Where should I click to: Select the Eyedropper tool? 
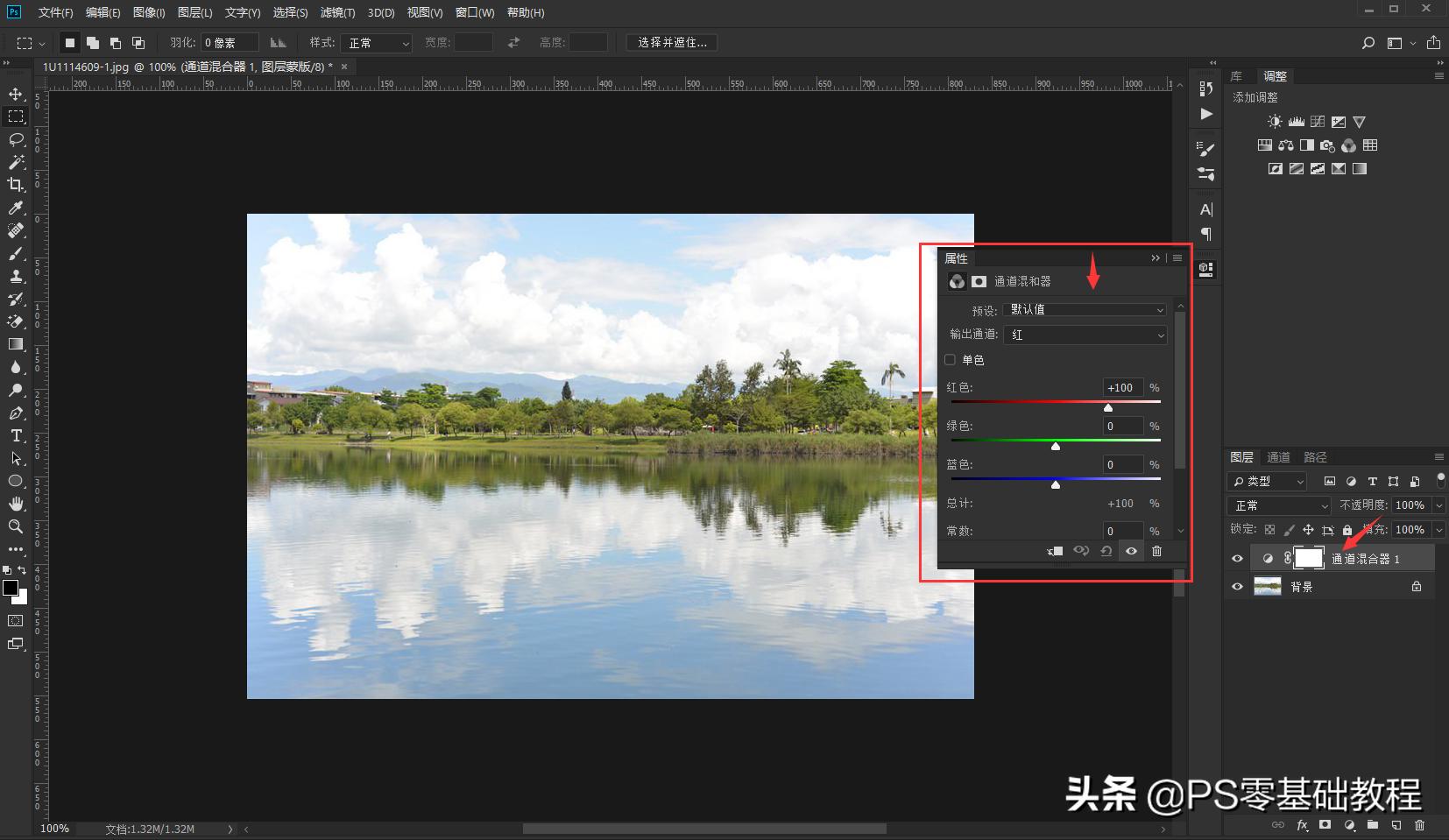[16, 208]
